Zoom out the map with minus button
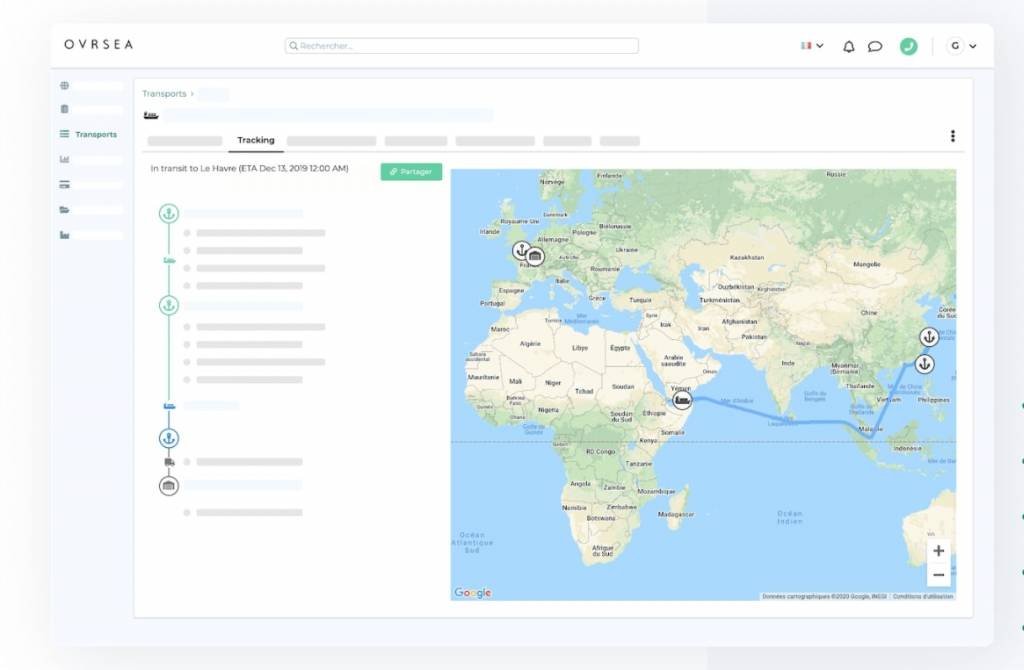 pos(938,575)
